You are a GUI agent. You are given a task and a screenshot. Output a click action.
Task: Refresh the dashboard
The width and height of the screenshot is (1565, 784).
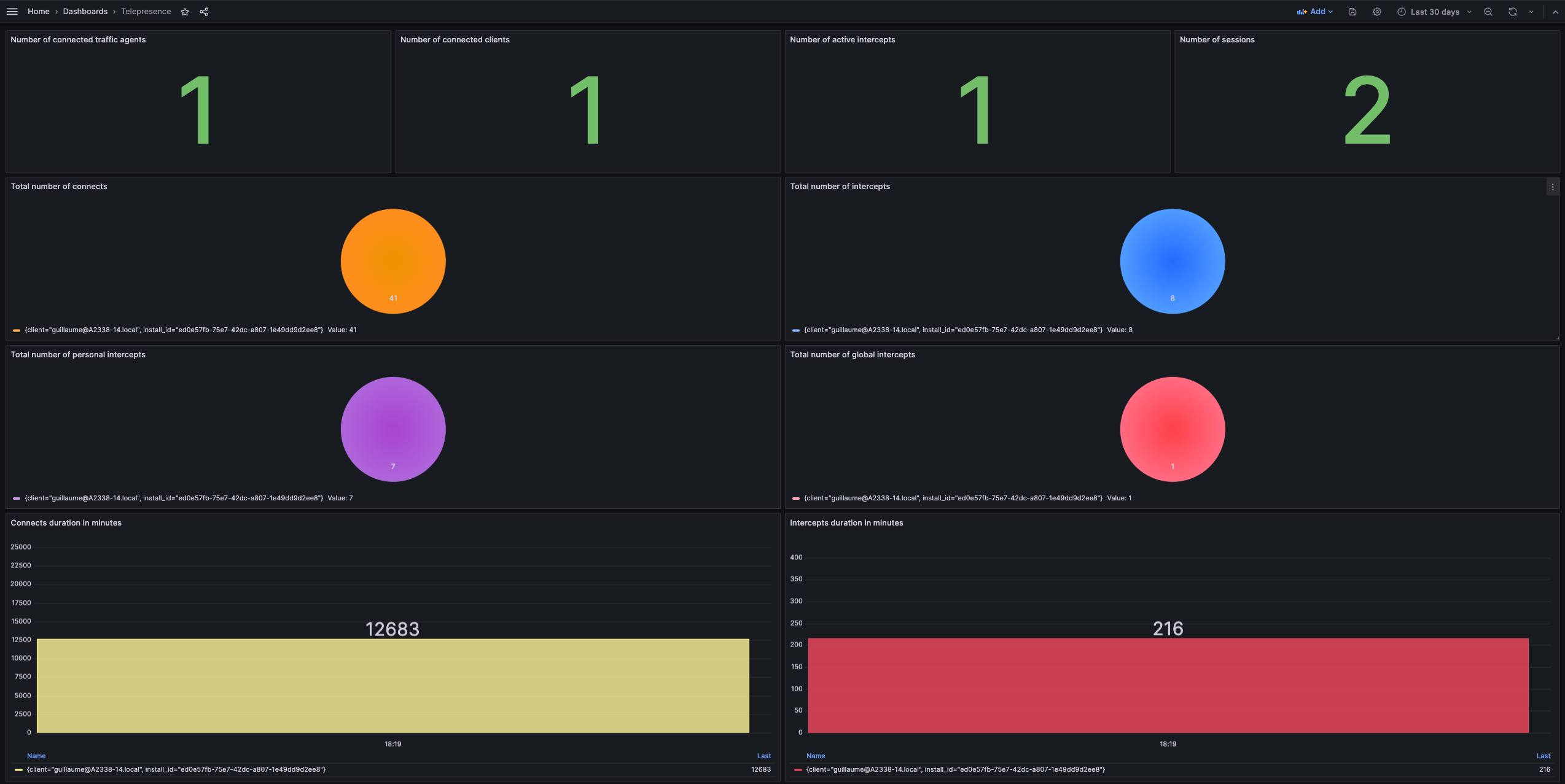(1512, 12)
